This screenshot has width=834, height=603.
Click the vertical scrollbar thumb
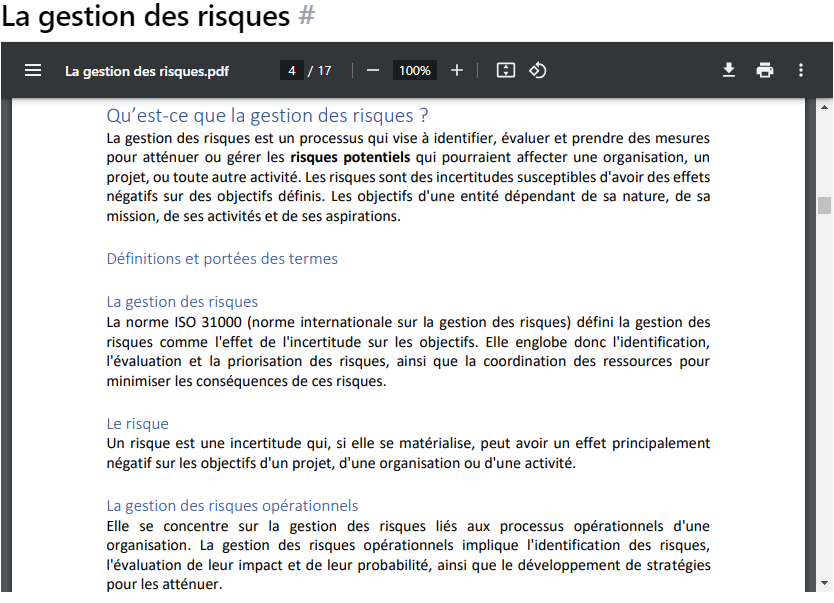(x=825, y=205)
